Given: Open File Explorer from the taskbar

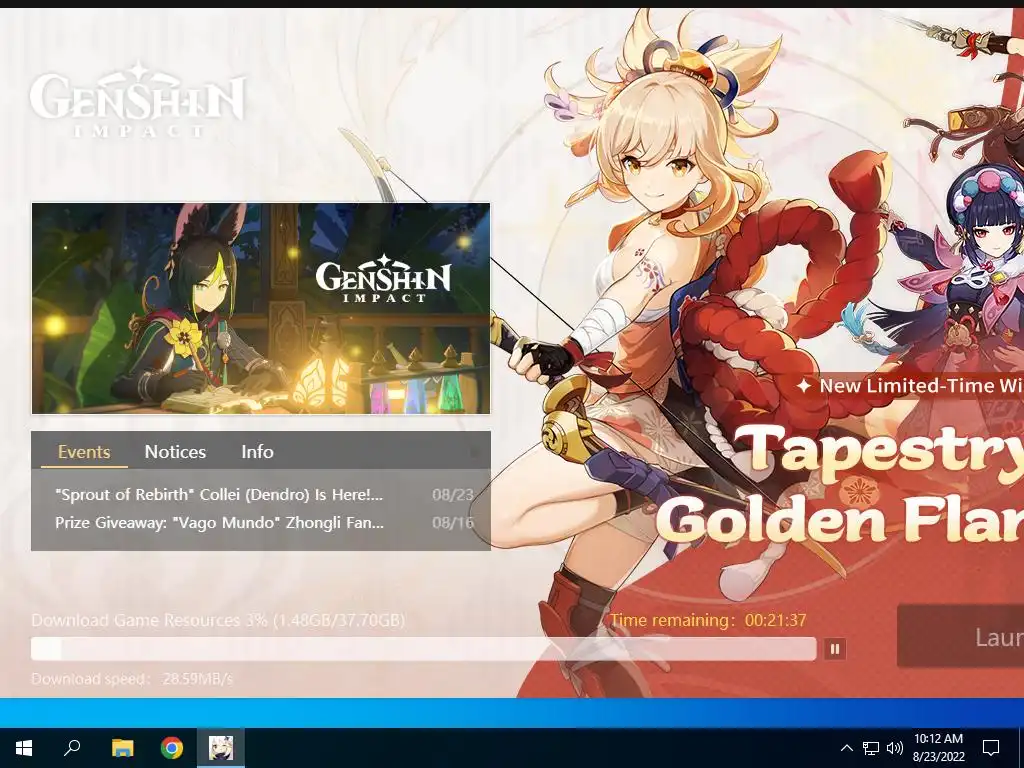Looking at the screenshot, I should tap(122, 748).
